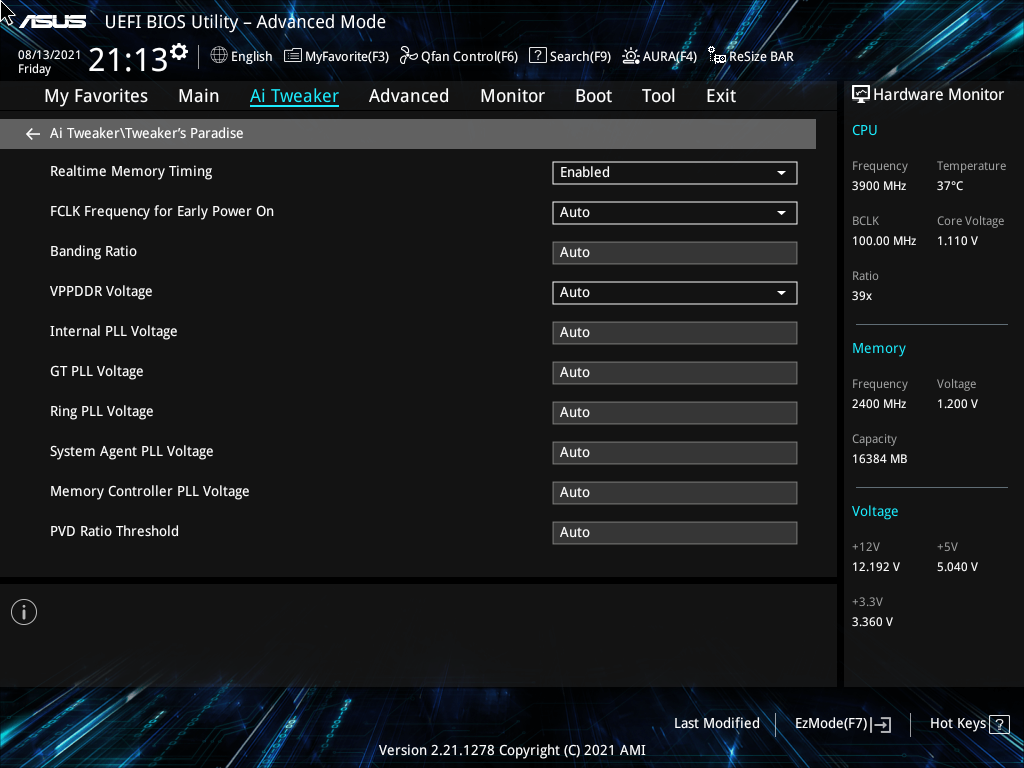Click System Agent PLL Voltage label
This screenshot has height=768, width=1024.
point(132,451)
